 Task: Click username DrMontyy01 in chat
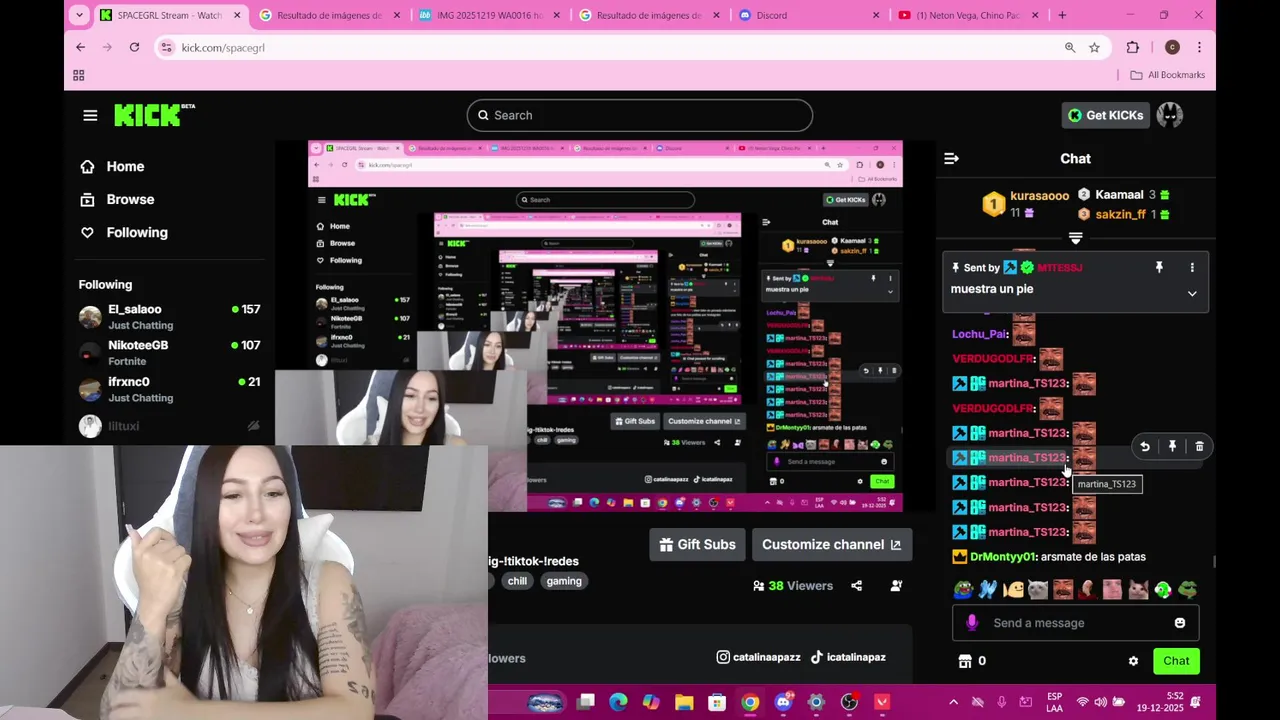point(1003,557)
